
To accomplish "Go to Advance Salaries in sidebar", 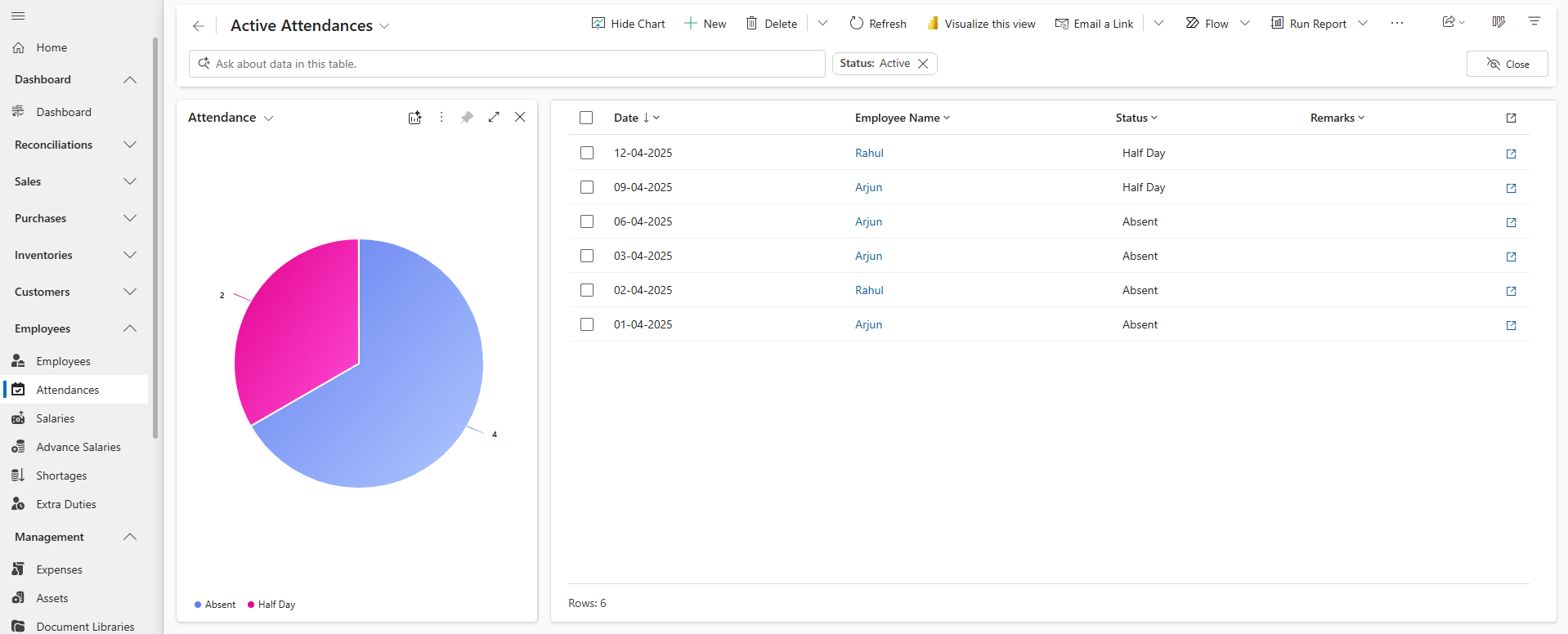I will pyautogui.click(x=78, y=447).
